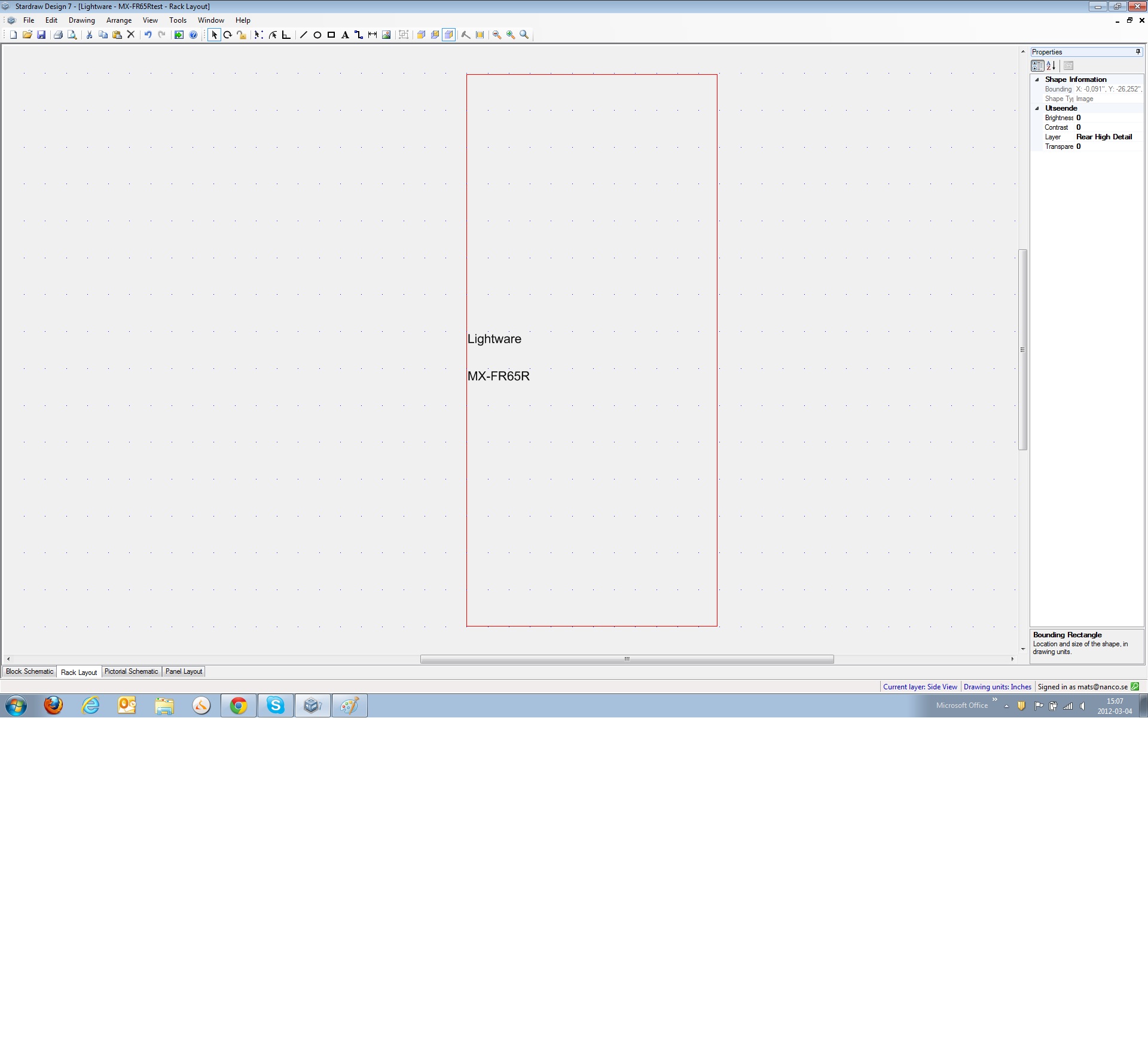Select the Line drawing tool

coord(303,35)
